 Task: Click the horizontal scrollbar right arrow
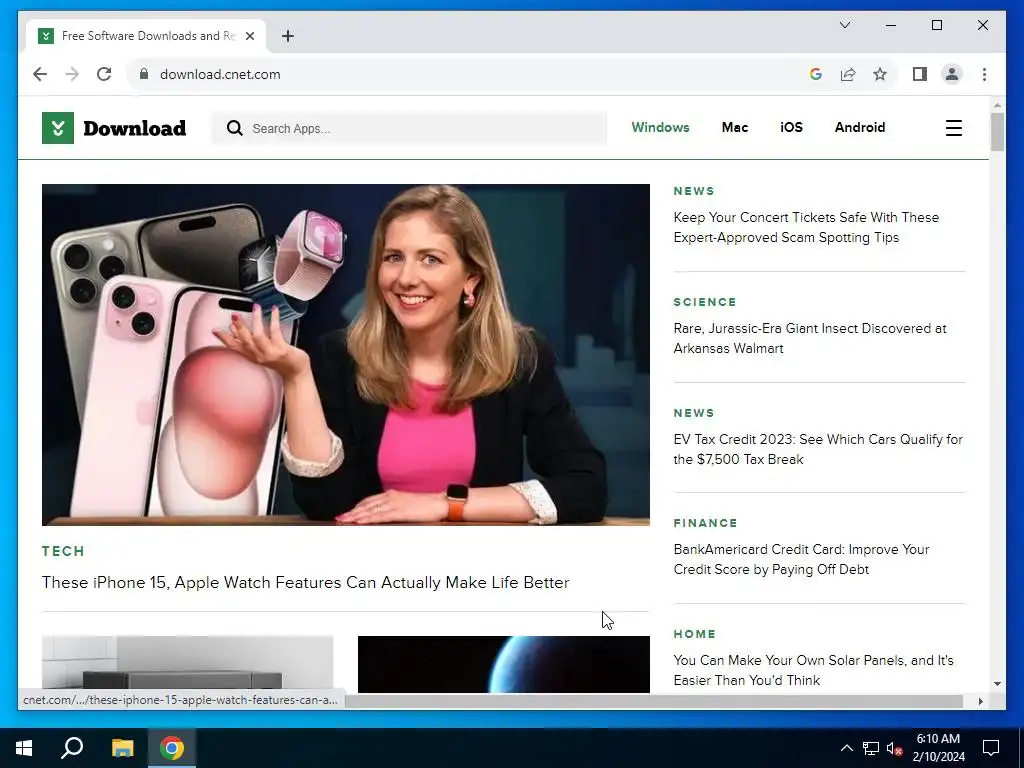click(980, 701)
